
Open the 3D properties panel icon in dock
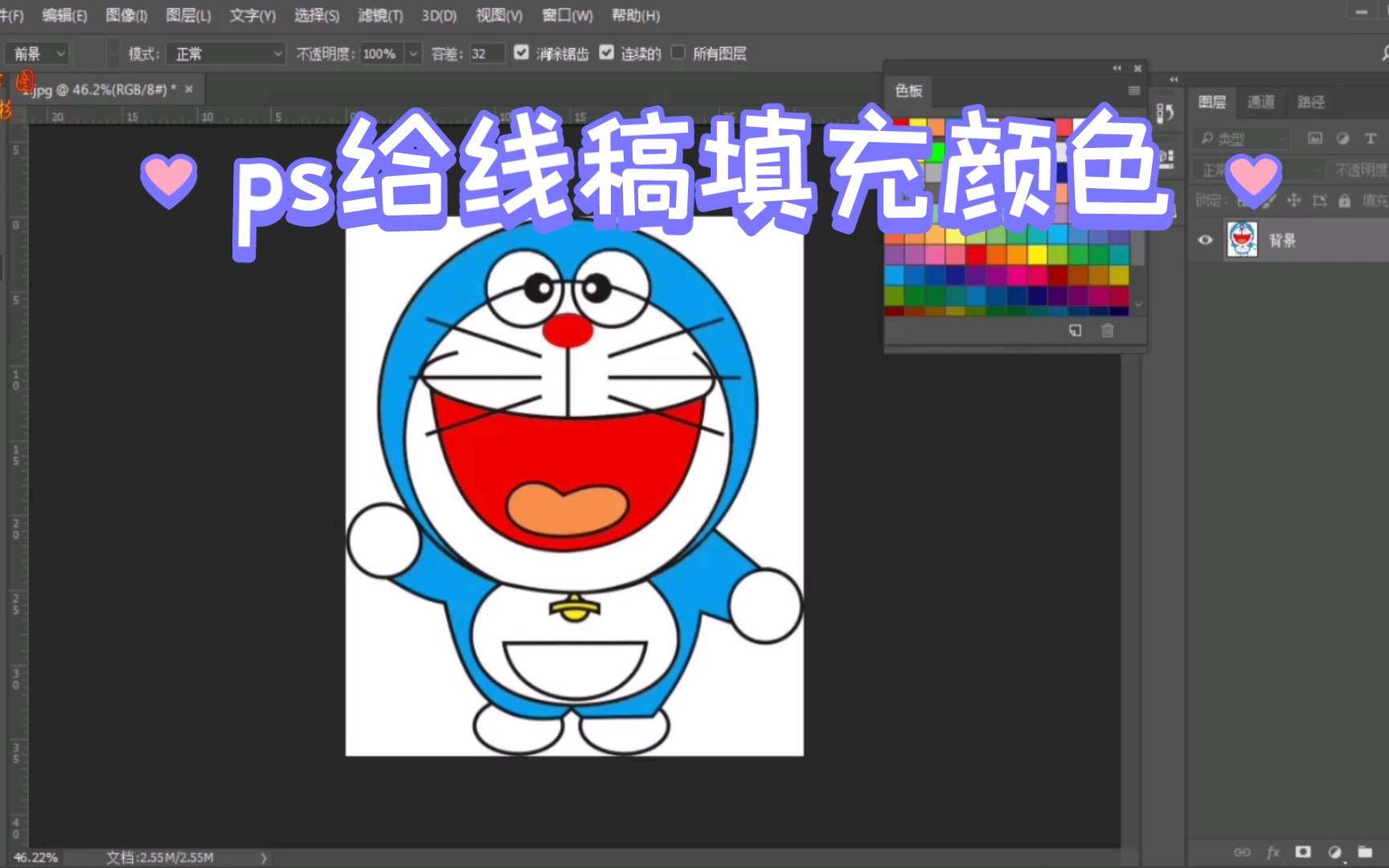point(1166,158)
